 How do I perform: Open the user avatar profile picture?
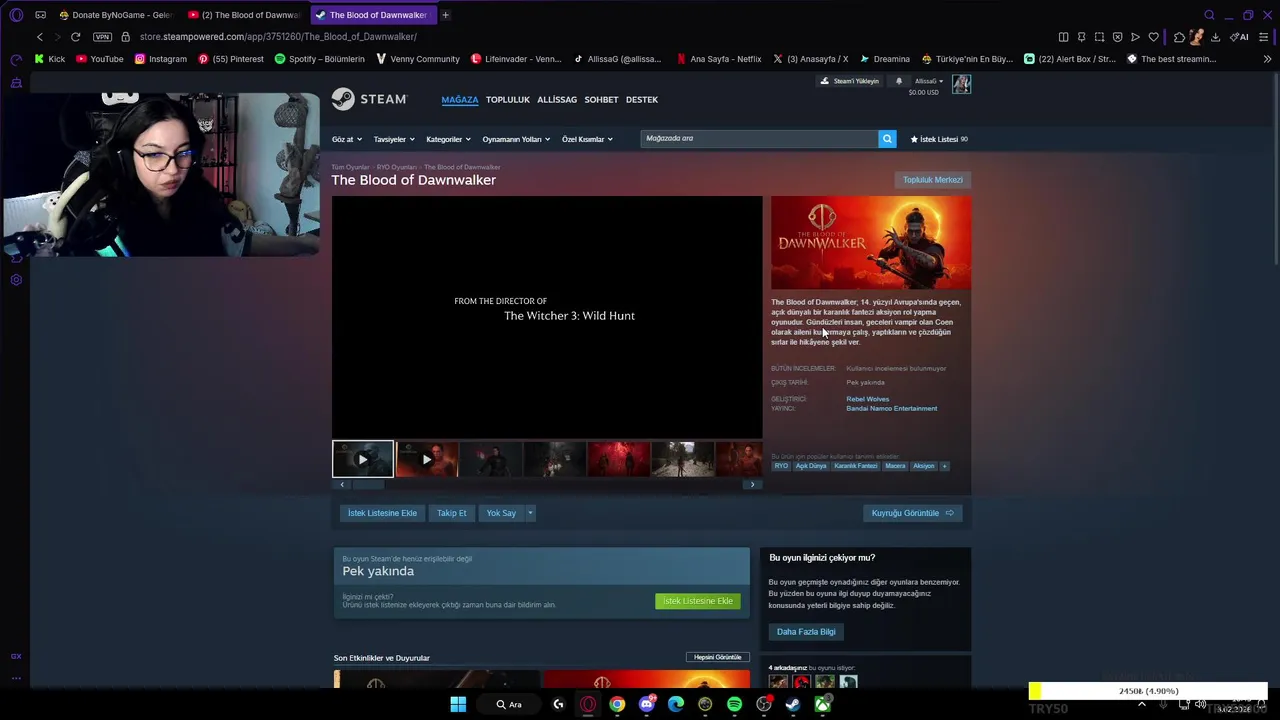click(961, 85)
